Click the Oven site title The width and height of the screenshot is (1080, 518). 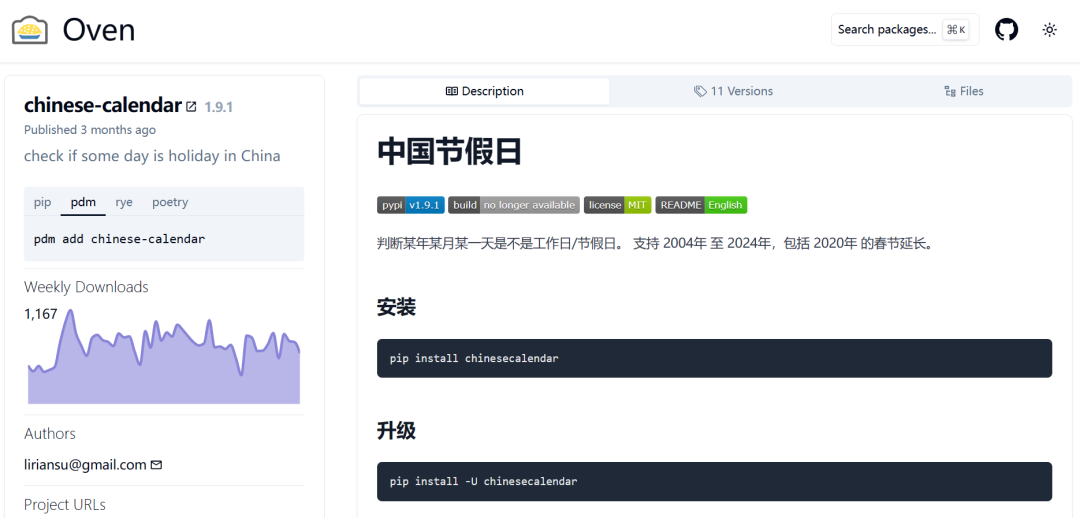[x=98, y=30]
